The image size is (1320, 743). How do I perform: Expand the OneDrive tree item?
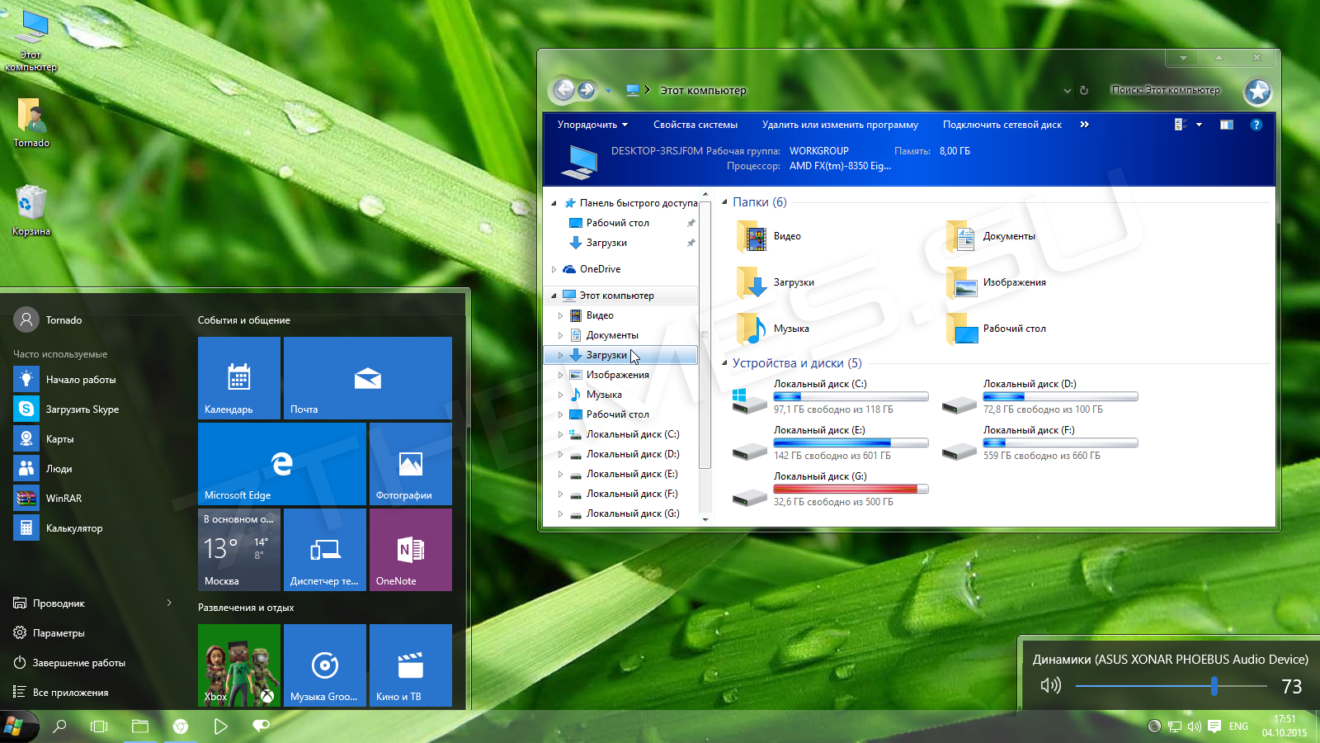pyautogui.click(x=554, y=268)
